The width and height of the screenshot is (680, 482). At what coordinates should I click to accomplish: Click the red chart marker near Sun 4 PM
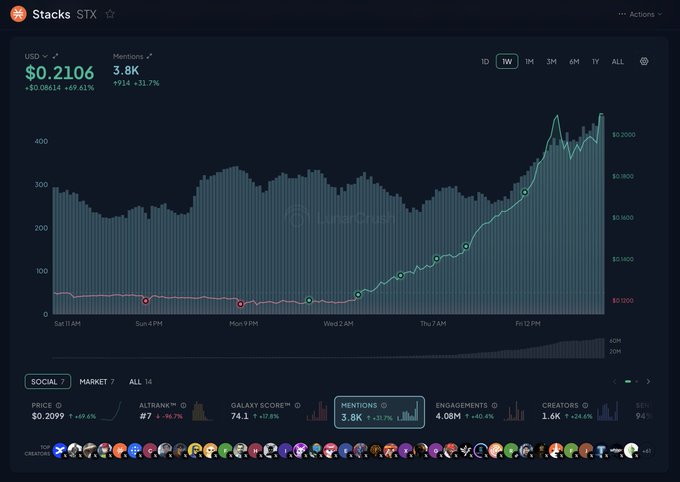click(146, 301)
